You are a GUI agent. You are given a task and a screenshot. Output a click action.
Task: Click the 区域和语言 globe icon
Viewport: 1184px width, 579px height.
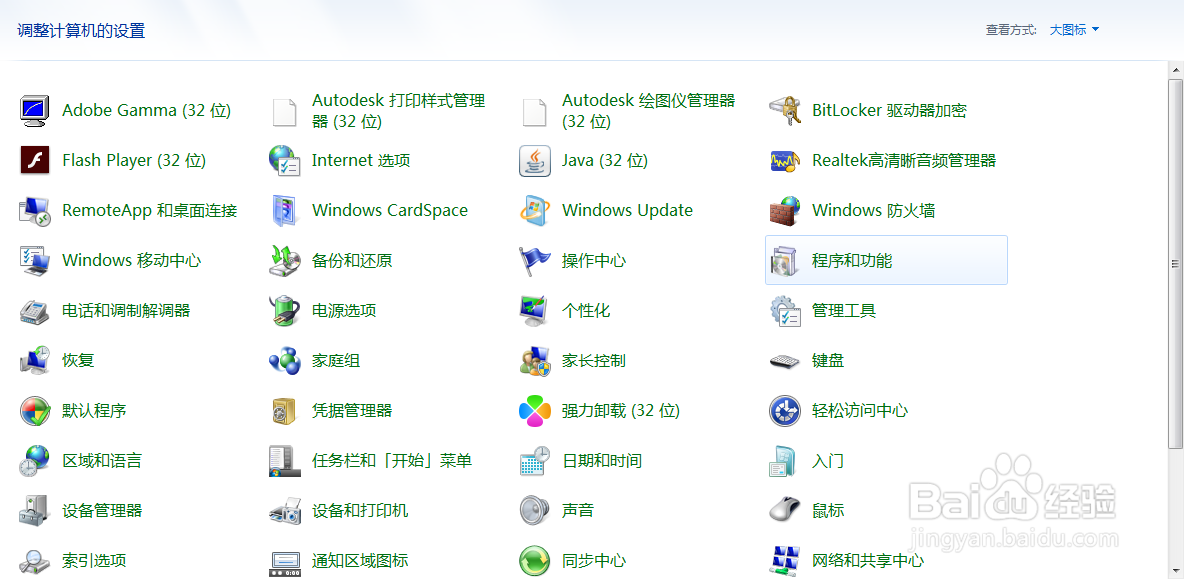[34, 460]
